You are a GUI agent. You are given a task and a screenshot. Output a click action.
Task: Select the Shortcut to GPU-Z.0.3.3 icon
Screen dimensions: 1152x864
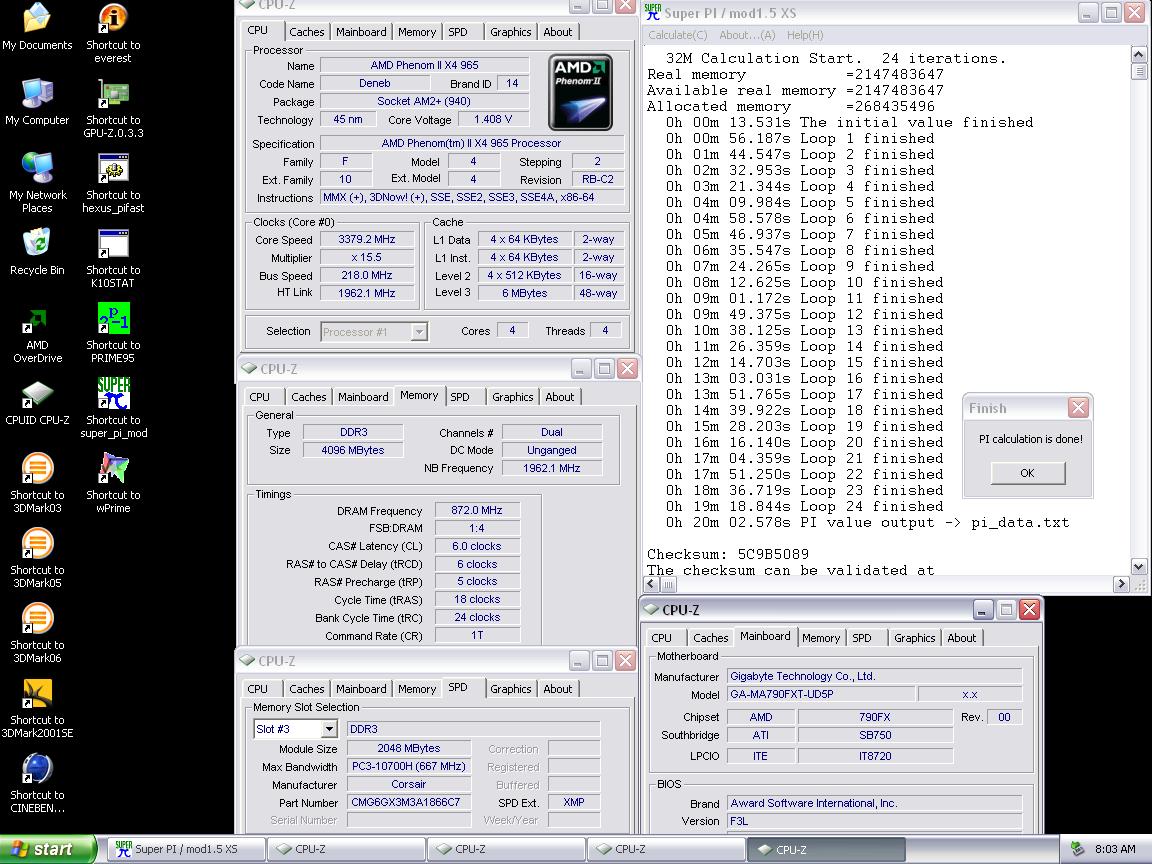(x=112, y=107)
